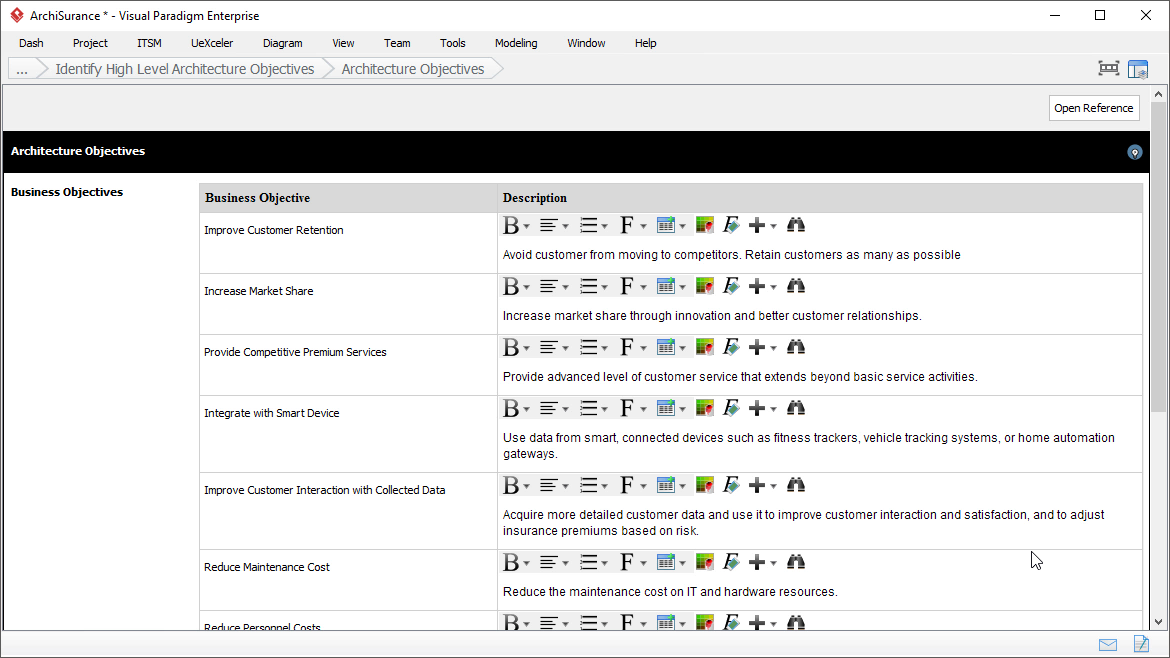Image resolution: width=1170 pixels, height=658 pixels.
Task: Open the Tools menu
Action: 452,43
